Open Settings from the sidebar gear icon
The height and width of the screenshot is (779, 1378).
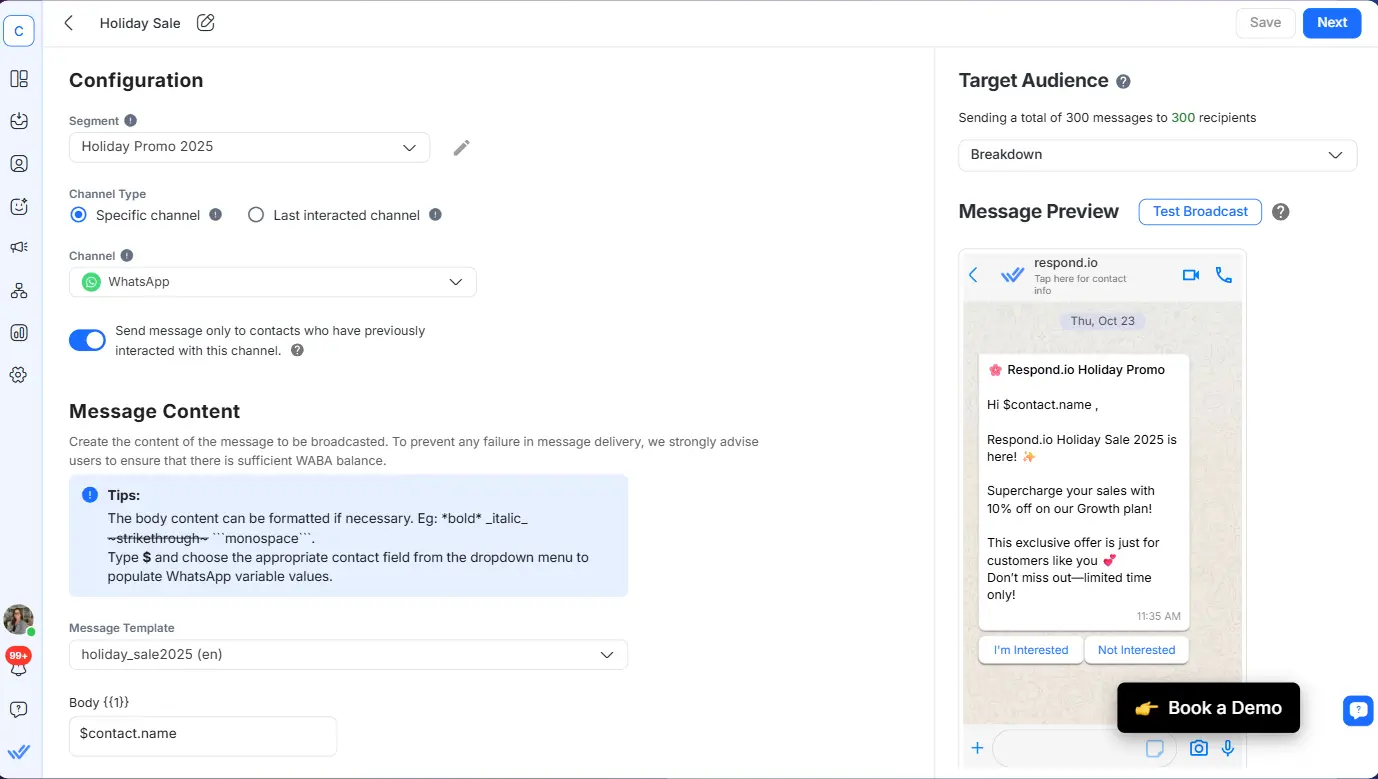(x=19, y=374)
